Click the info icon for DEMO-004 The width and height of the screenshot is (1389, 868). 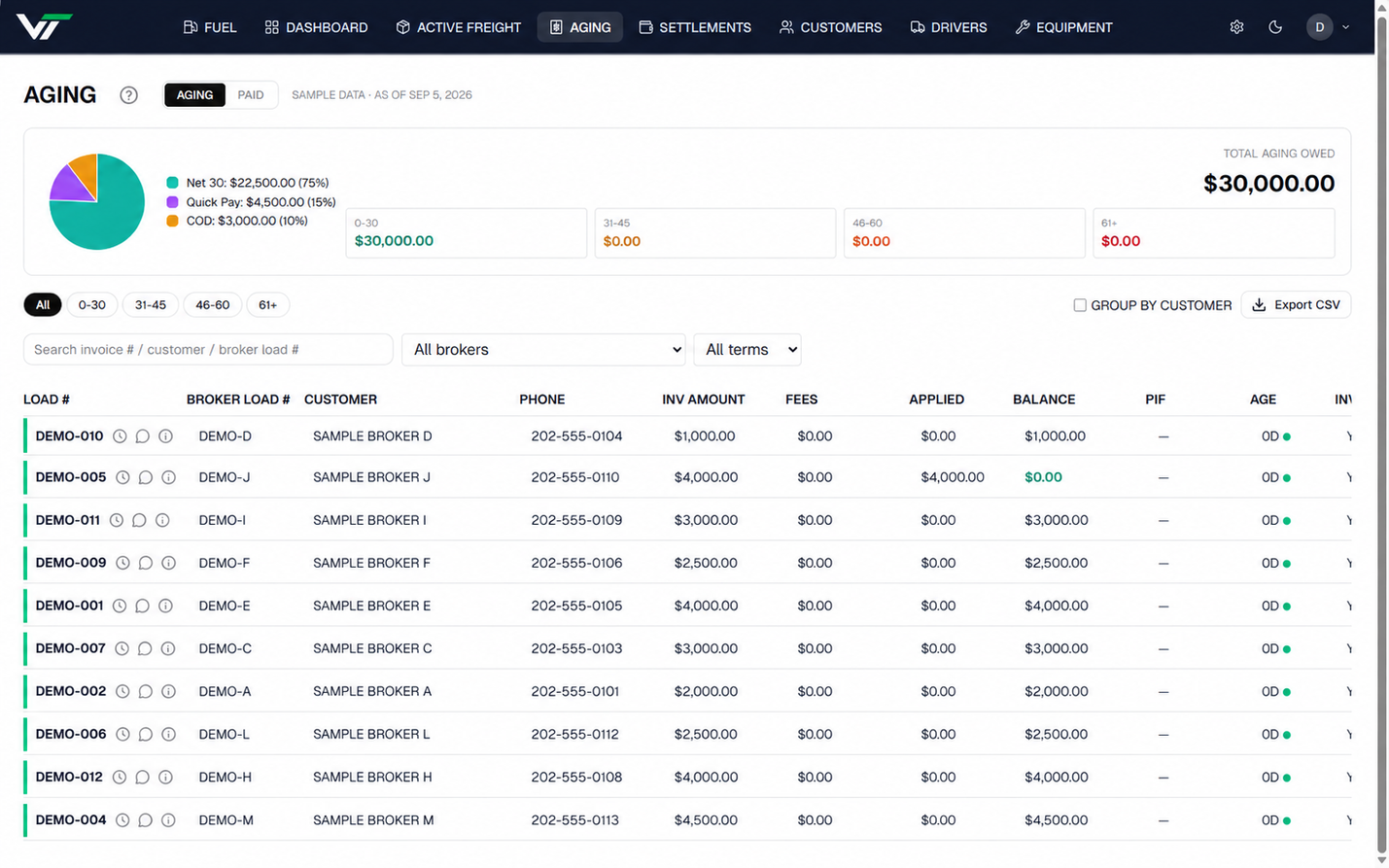coord(168,820)
